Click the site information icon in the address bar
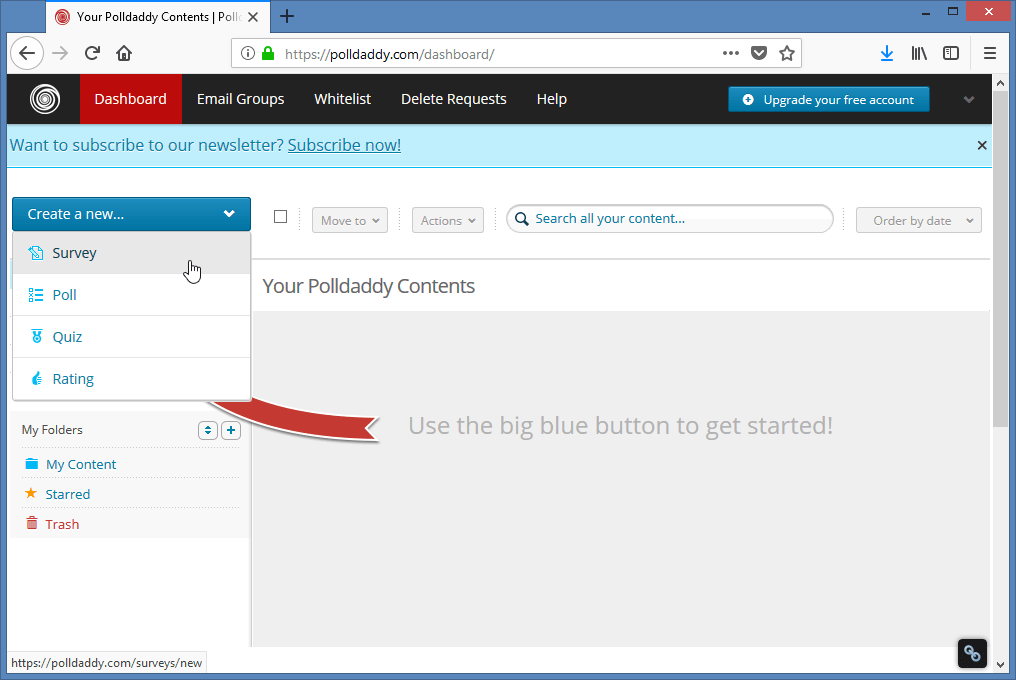The image size is (1016, 680). pyautogui.click(x=248, y=53)
